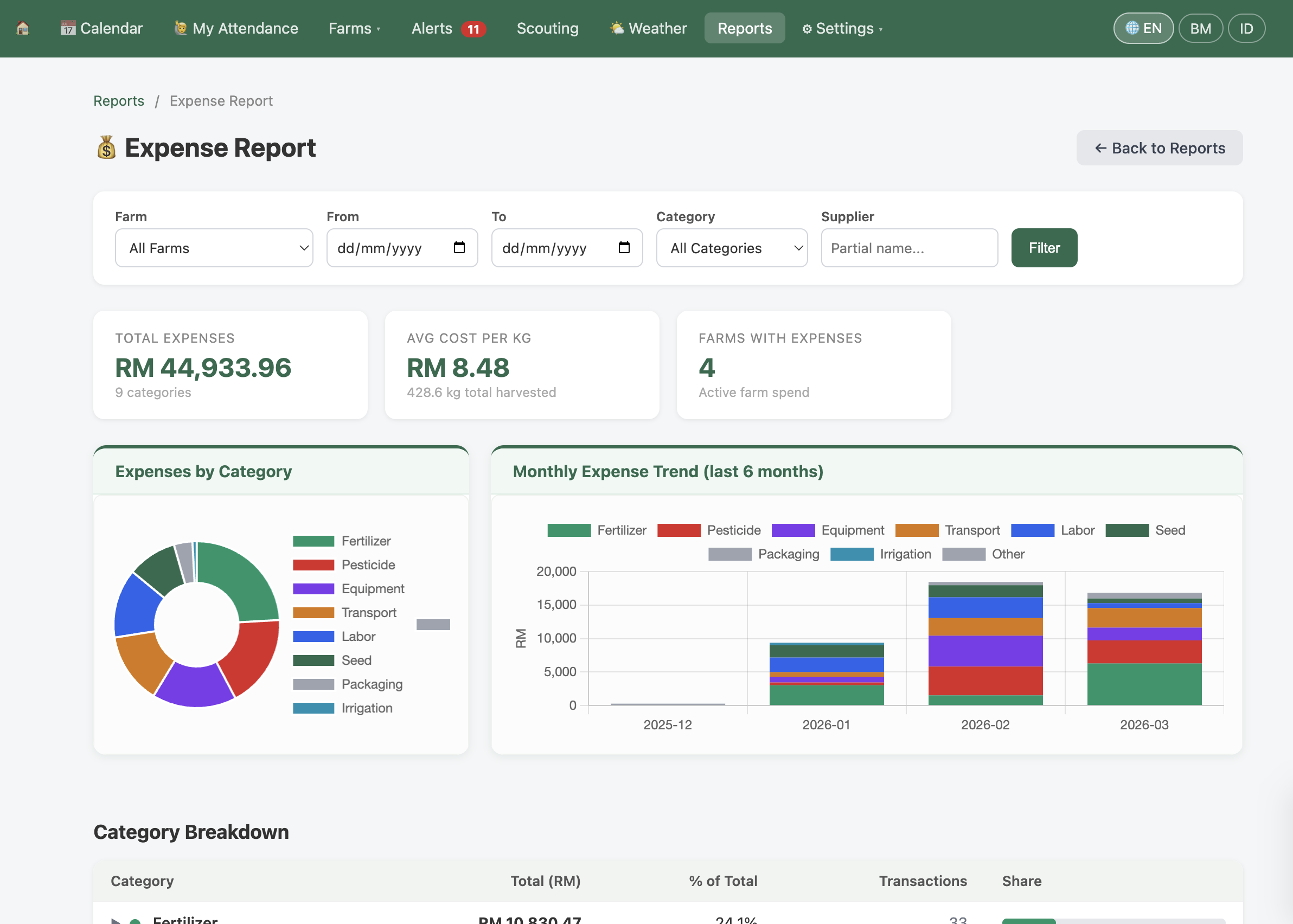Apply the Filter button
This screenshot has height=924, width=1293.
click(x=1044, y=248)
